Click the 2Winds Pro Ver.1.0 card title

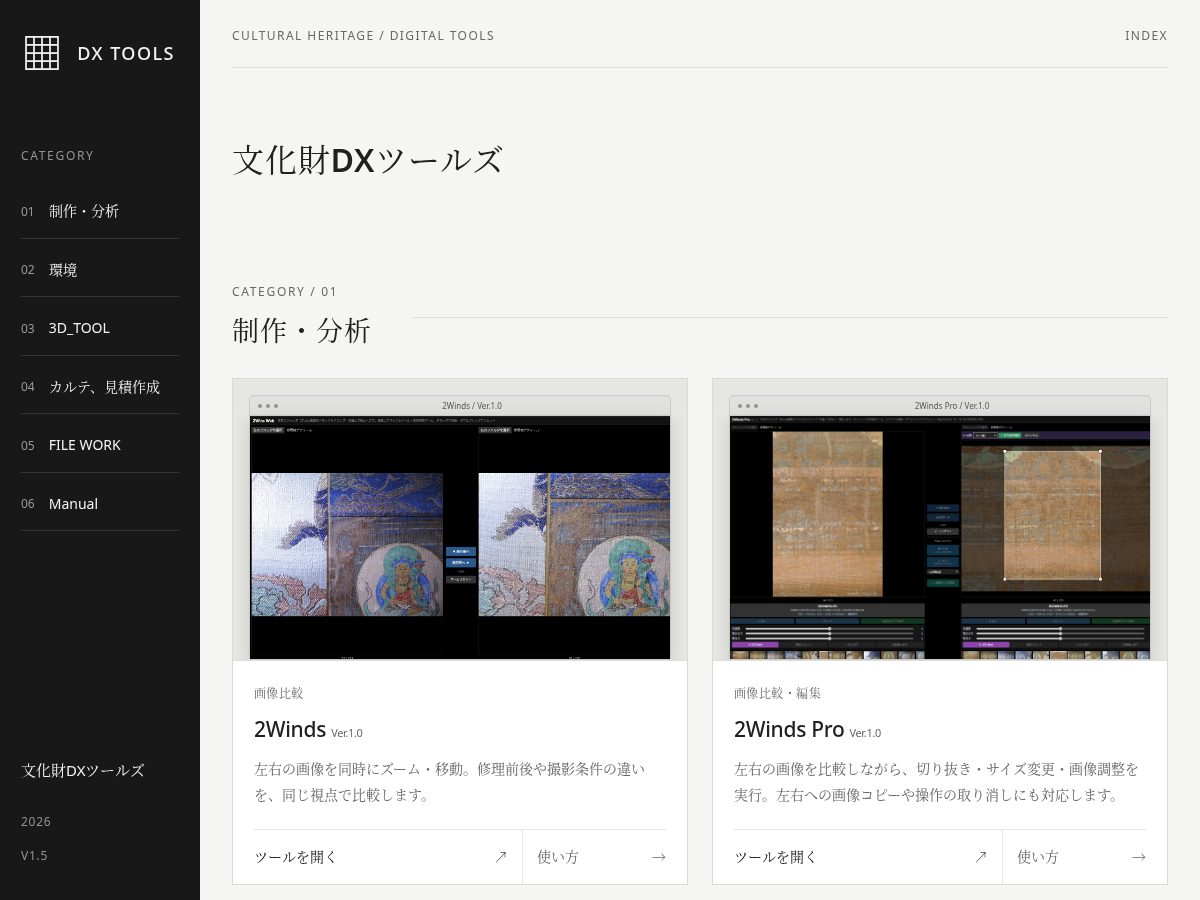807,730
